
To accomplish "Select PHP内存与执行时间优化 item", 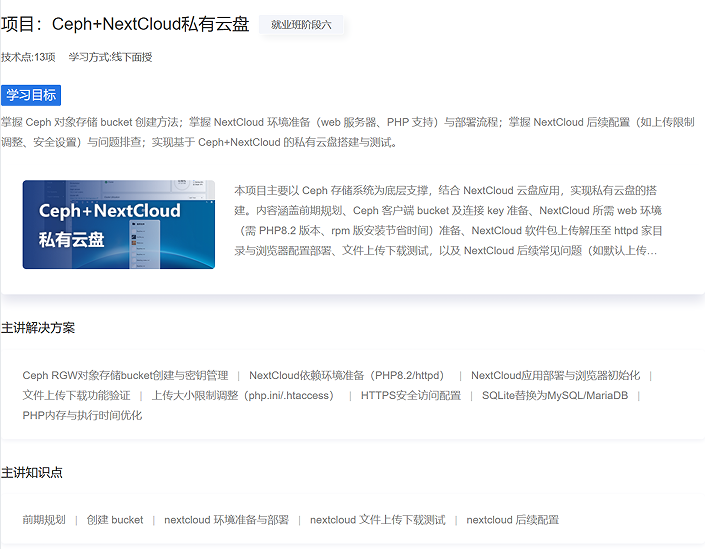I will coord(82,415).
